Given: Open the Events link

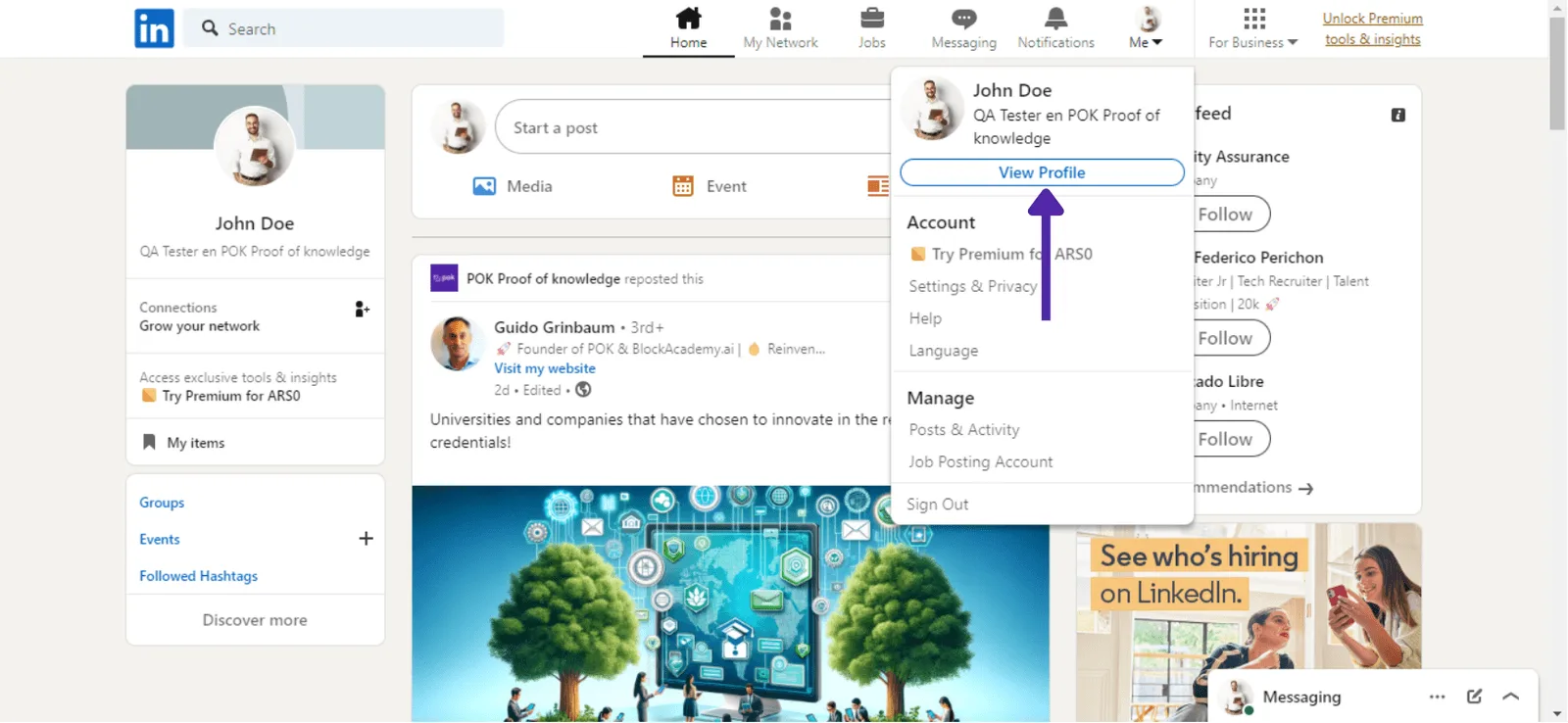Looking at the screenshot, I should (159, 540).
